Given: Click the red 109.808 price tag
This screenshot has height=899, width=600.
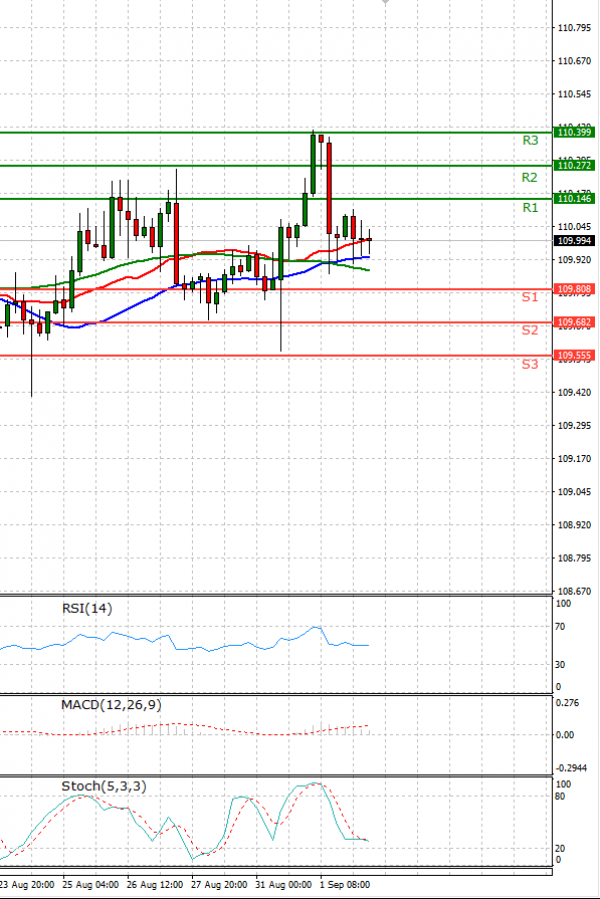Looking at the screenshot, I should pyautogui.click(x=574, y=289).
